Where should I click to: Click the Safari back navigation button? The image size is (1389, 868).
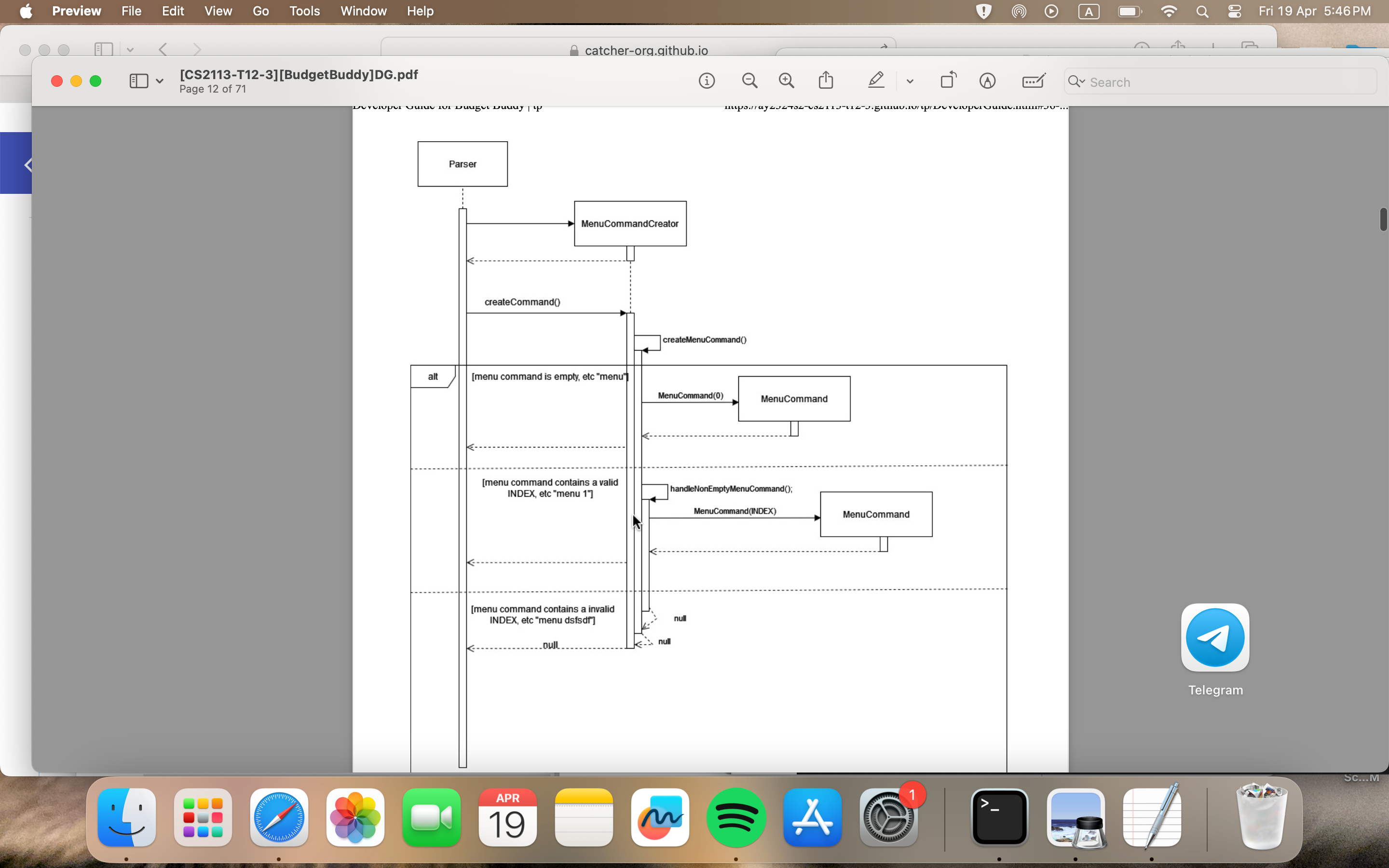(x=163, y=49)
